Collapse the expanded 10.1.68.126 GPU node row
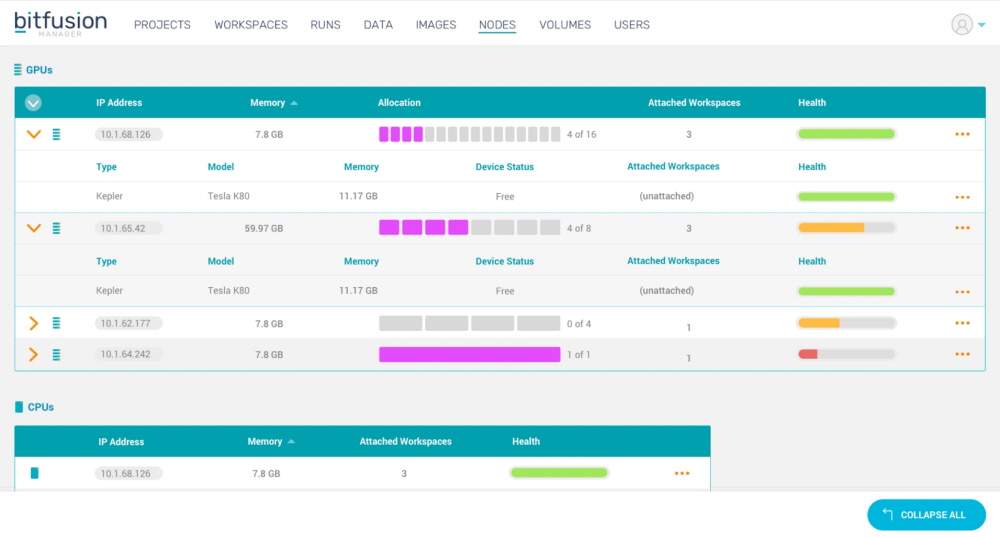Viewport: 1000px width, 537px height. [x=33, y=134]
